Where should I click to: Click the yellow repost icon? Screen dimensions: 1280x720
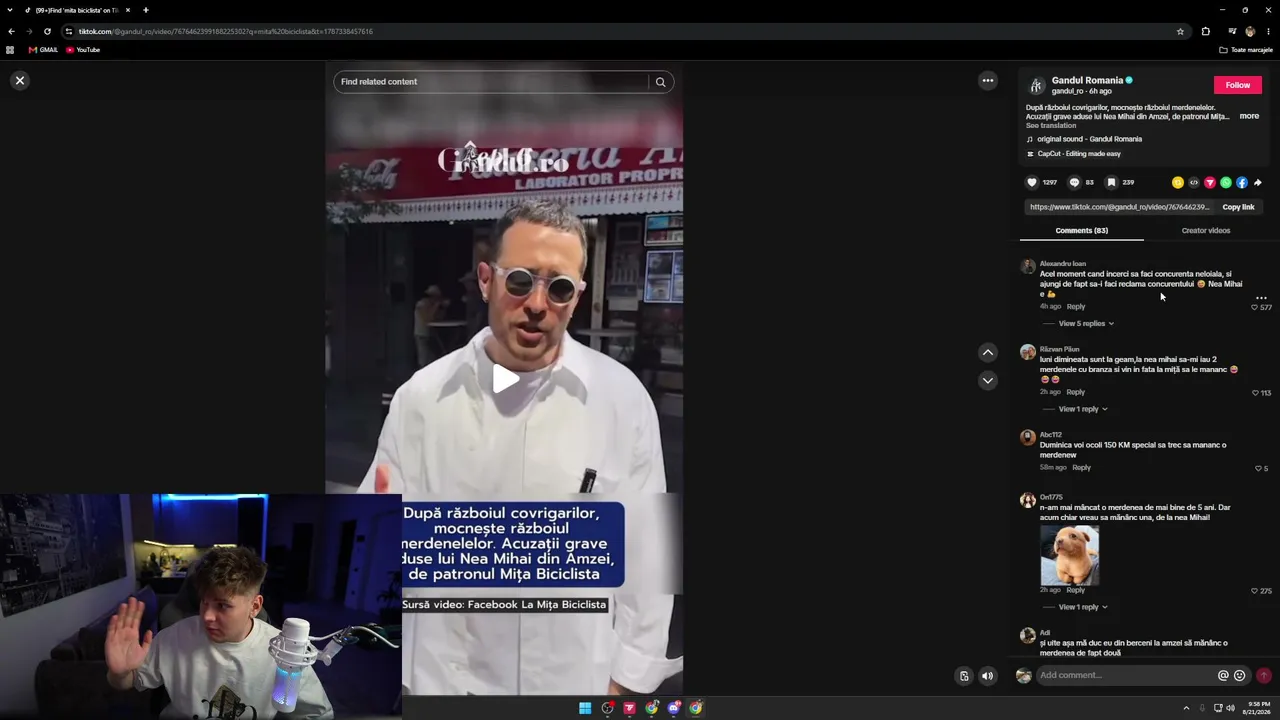1178,183
